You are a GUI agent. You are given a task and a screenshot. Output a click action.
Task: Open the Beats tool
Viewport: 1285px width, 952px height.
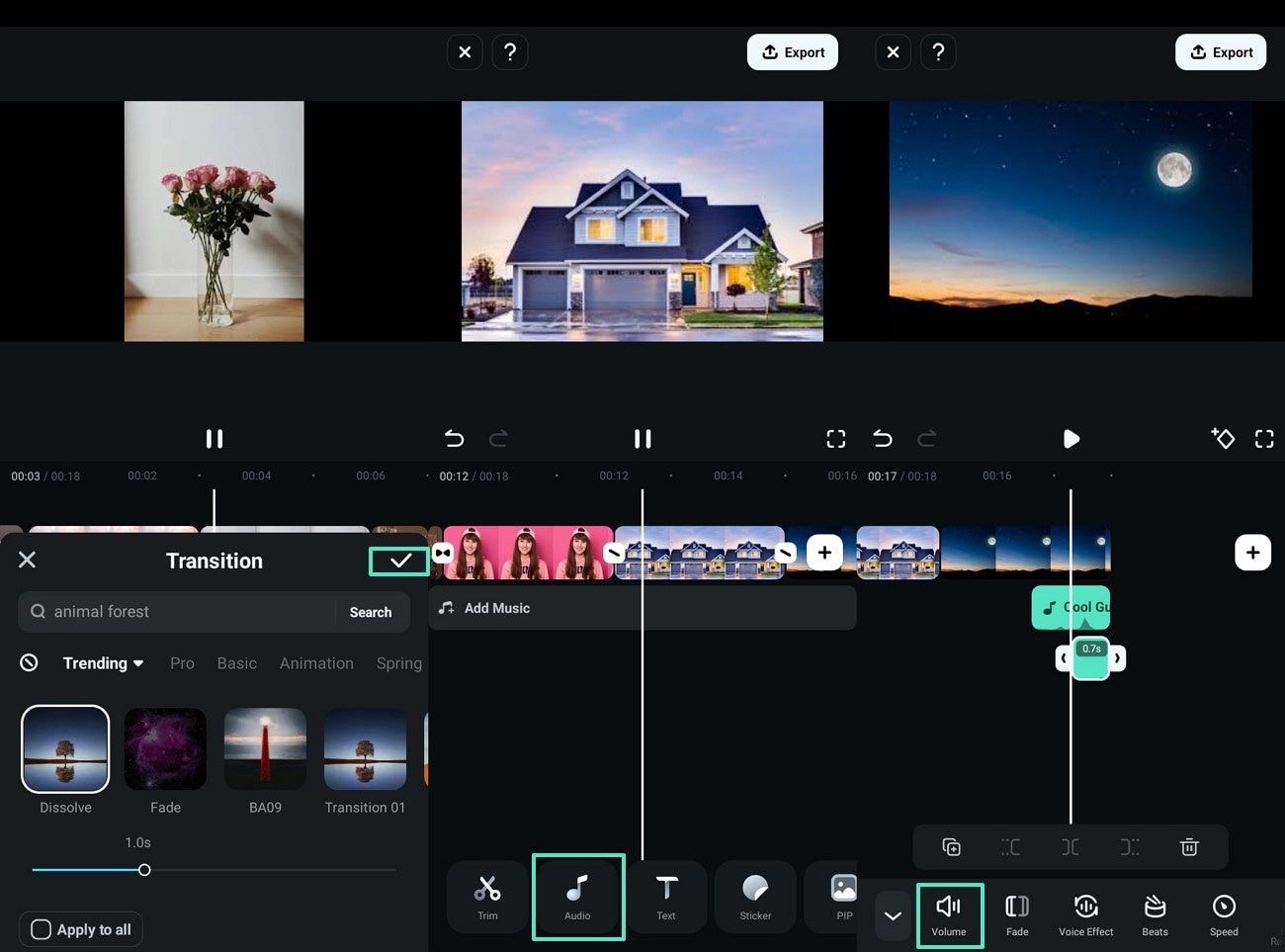click(1155, 914)
